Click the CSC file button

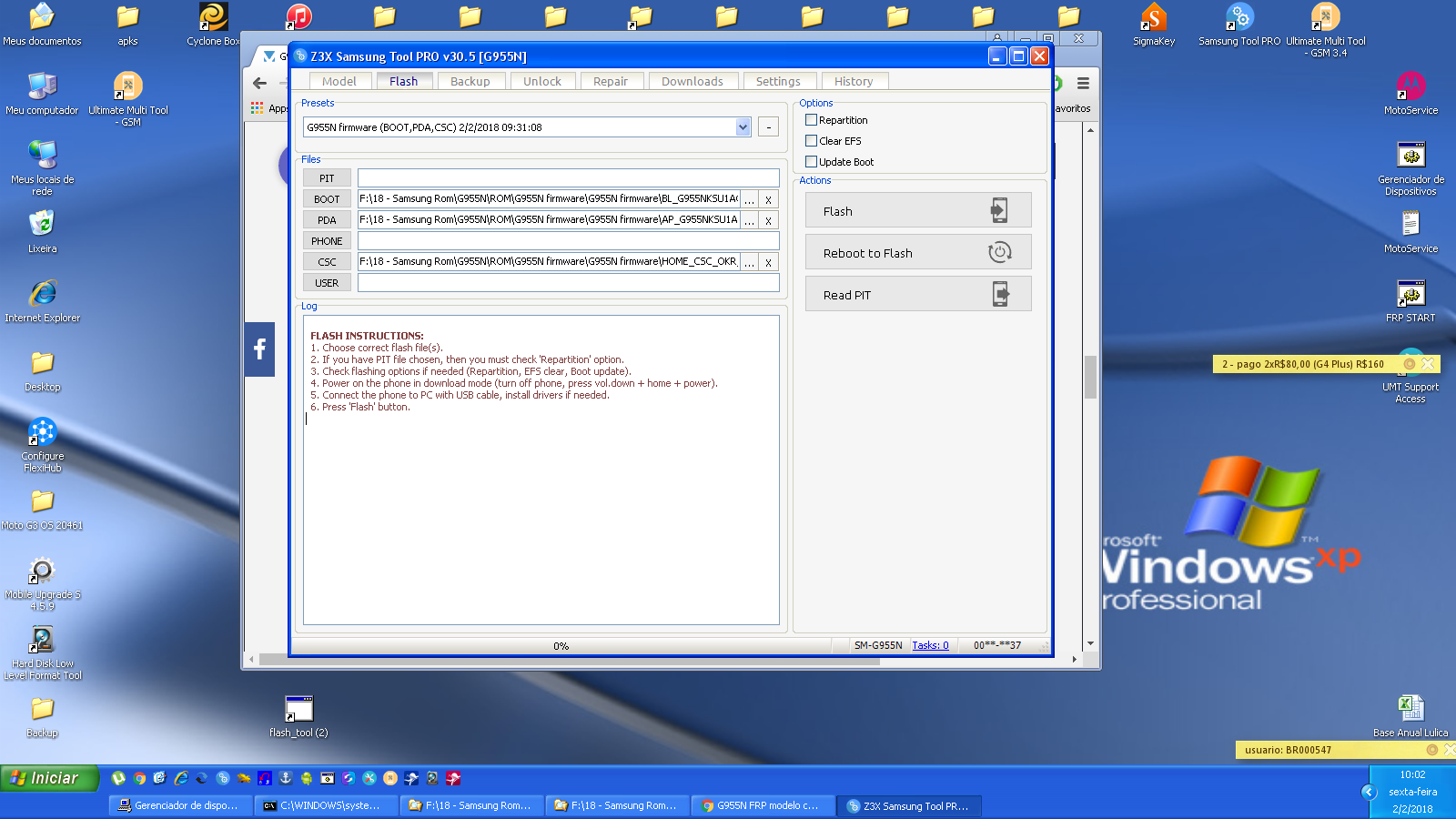click(327, 262)
